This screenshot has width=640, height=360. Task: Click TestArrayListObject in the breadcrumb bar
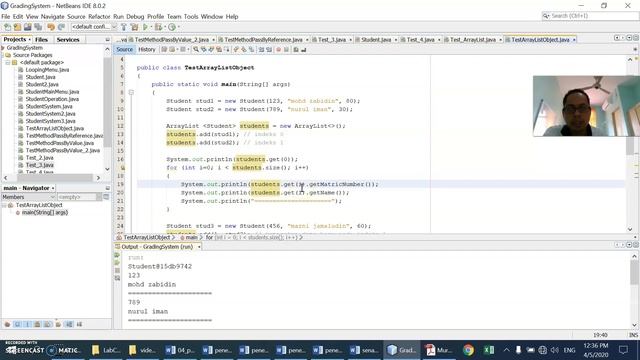[x=147, y=237]
